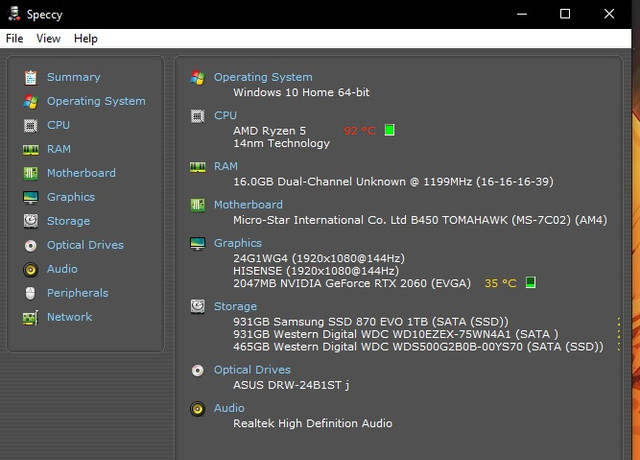Click the 14nm Technology text
This screenshot has width=640, height=460.
[x=281, y=143]
